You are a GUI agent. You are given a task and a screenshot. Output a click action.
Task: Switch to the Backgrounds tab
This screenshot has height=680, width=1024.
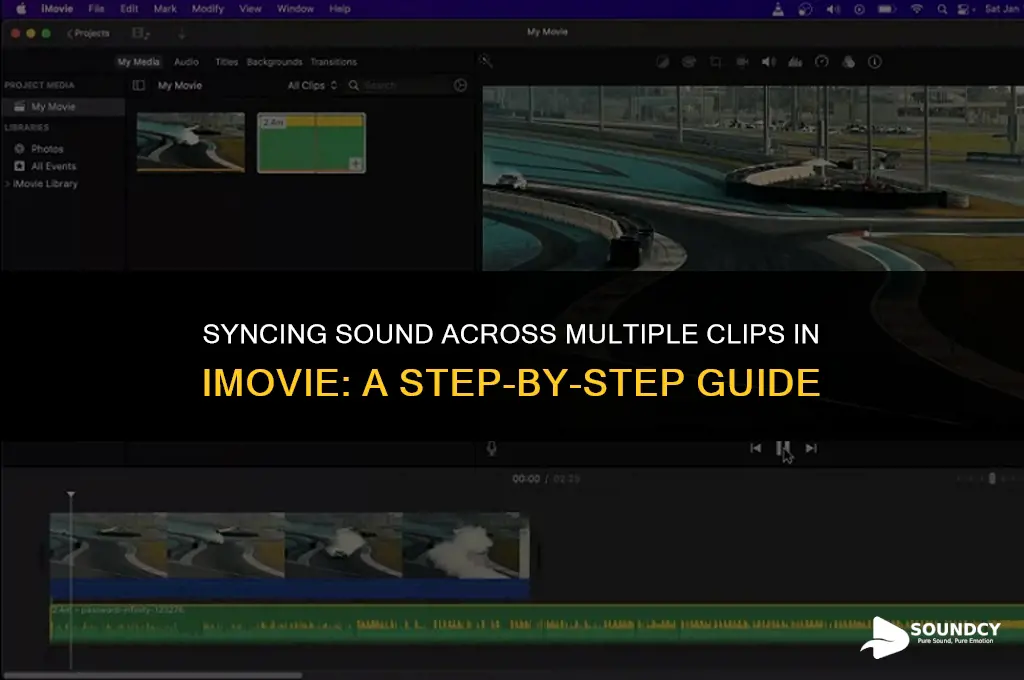point(274,62)
